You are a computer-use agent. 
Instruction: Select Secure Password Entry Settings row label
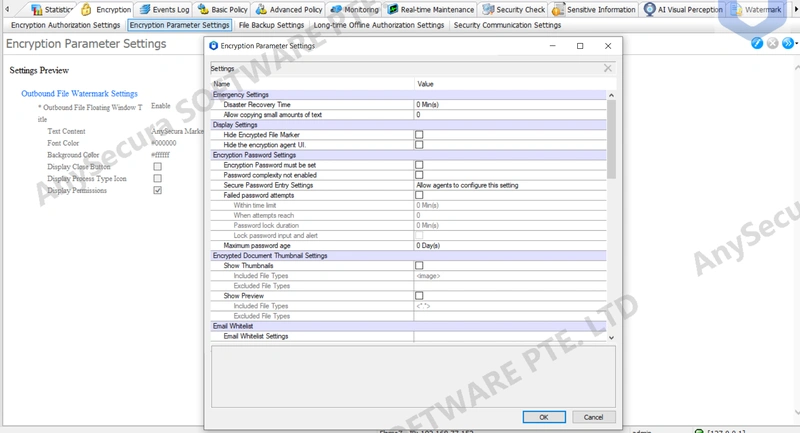268,185
